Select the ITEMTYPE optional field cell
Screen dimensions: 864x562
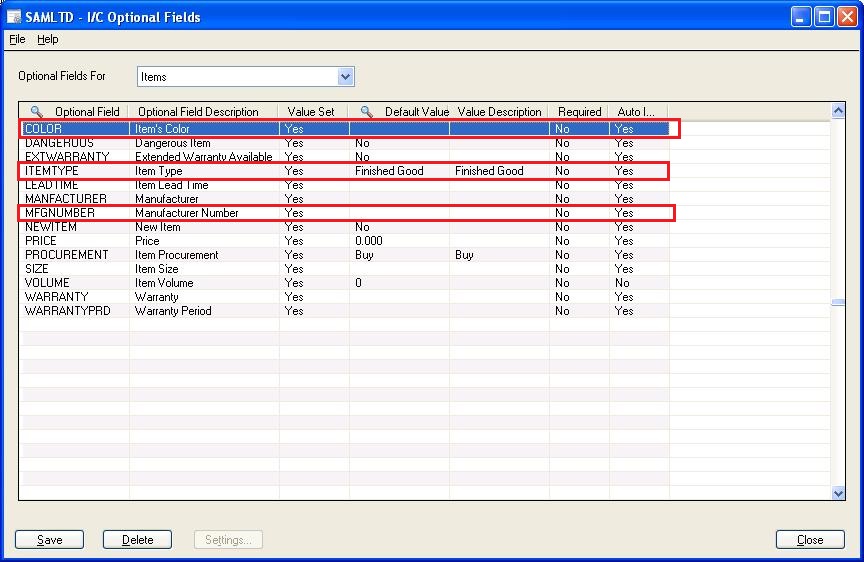(x=74, y=171)
